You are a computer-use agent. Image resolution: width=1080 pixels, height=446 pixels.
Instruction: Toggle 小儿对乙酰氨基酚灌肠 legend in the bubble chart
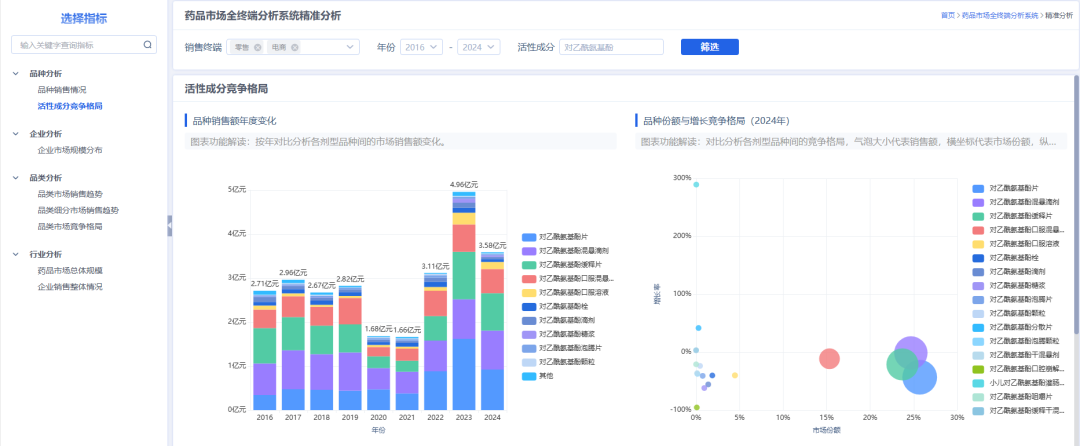(x=1019, y=383)
